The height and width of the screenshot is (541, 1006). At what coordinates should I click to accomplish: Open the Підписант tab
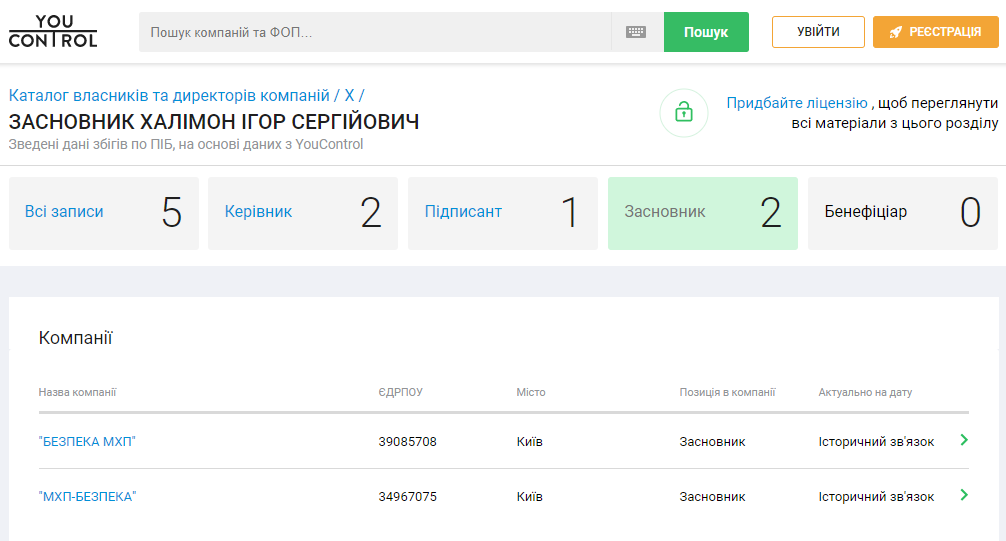(x=502, y=213)
